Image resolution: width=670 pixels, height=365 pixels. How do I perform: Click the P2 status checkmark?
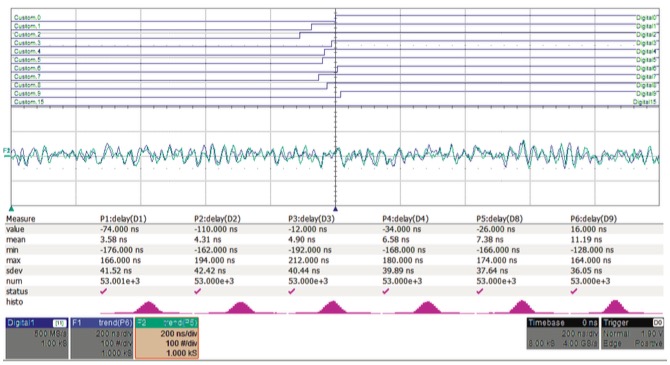pos(197,291)
